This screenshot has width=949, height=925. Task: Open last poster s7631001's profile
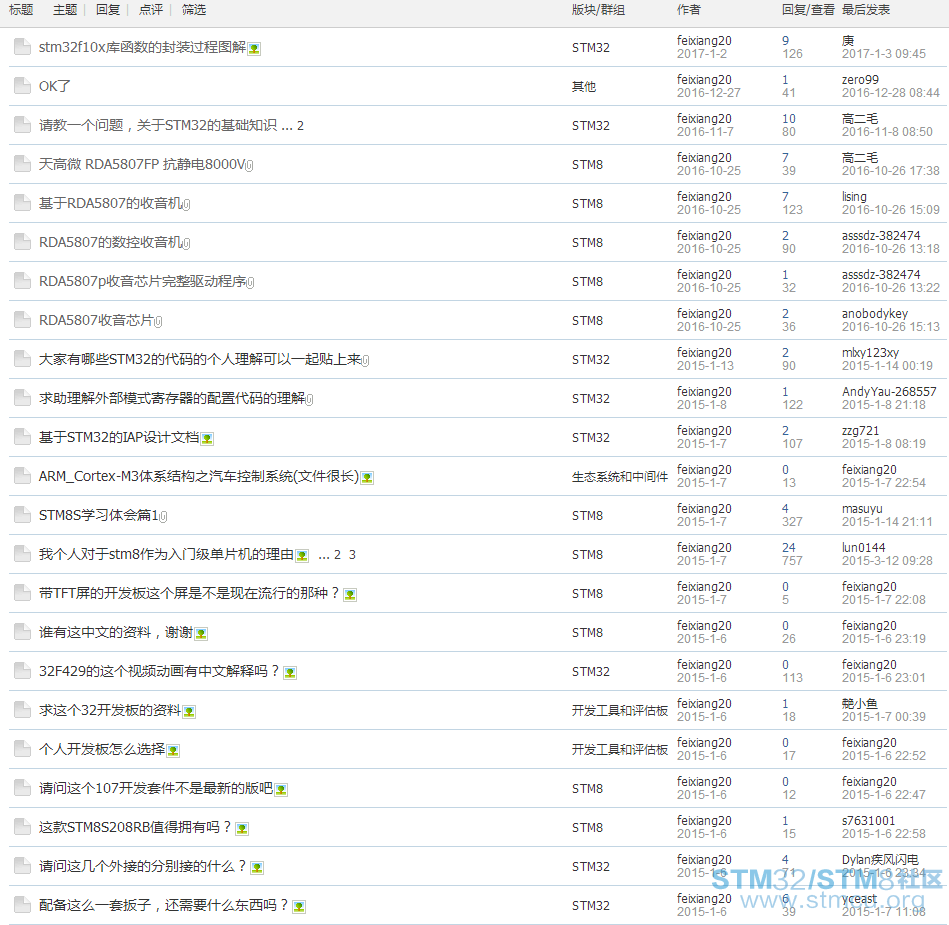868,821
